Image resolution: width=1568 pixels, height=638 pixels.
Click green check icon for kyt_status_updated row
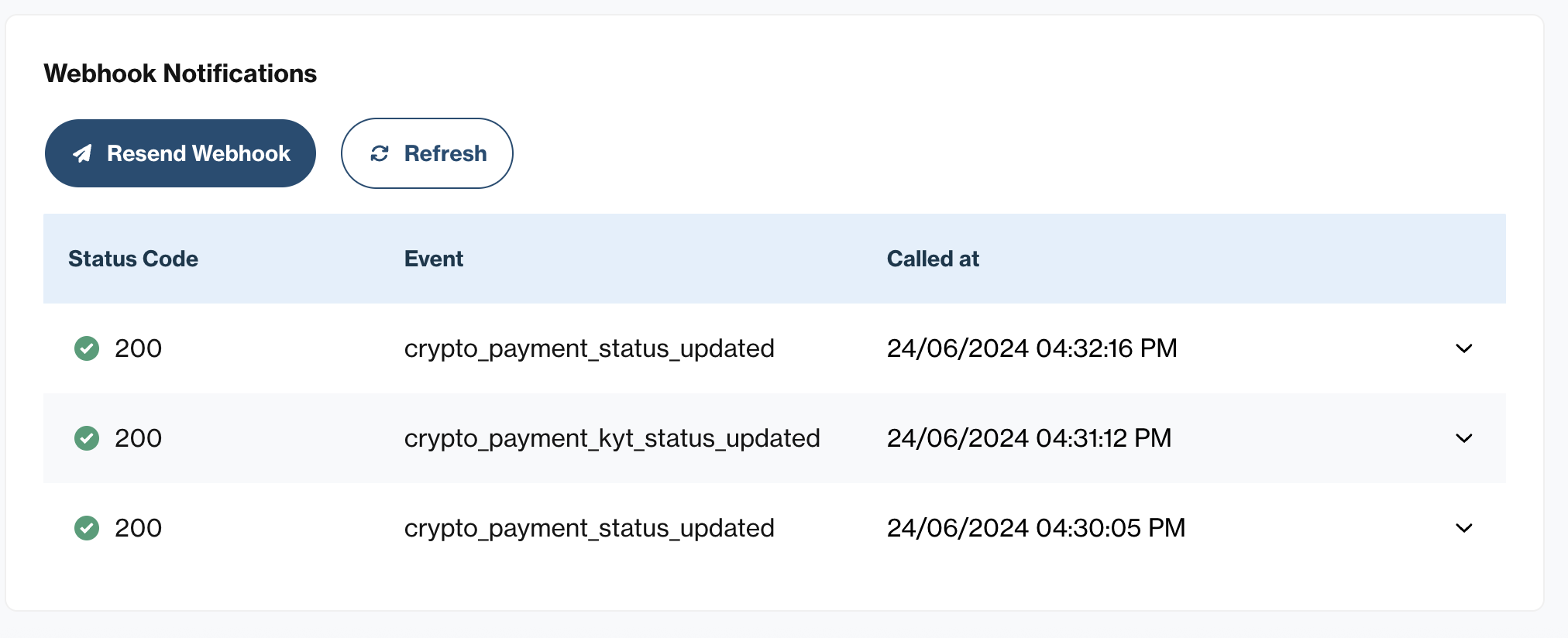pos(87,438)
